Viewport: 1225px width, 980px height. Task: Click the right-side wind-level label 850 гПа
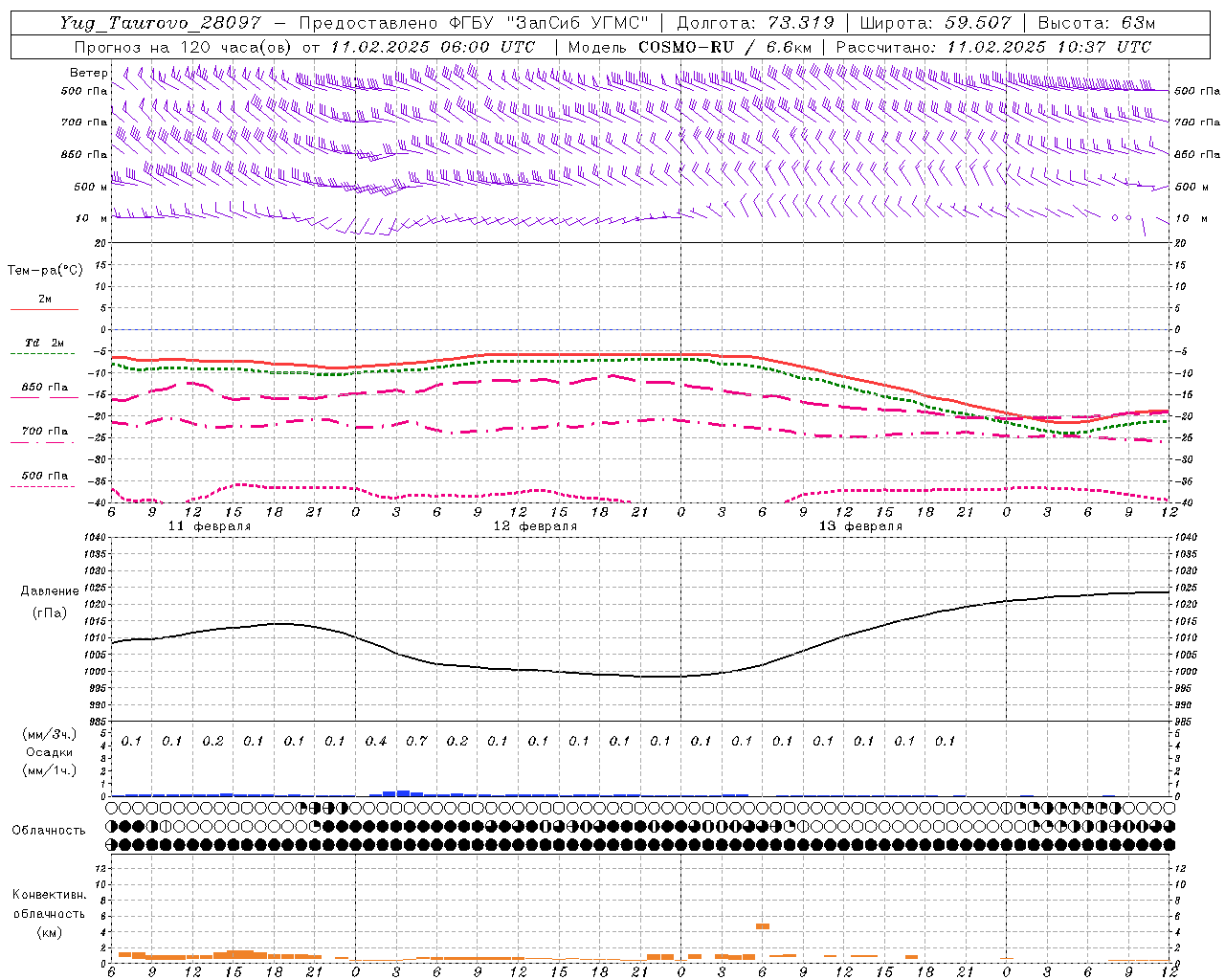point(1197,154)
